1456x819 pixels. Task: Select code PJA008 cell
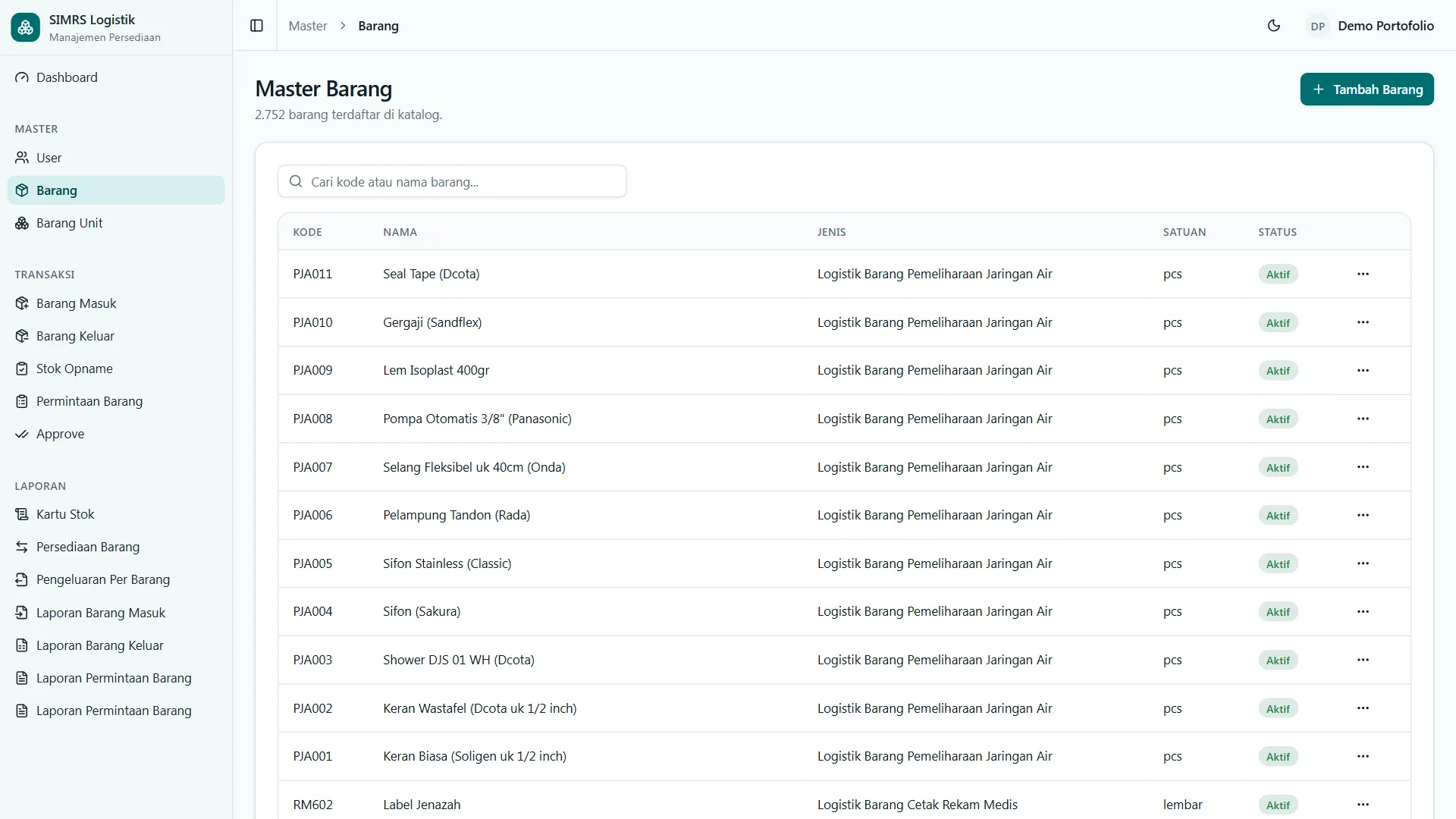[x=312, y=419]
